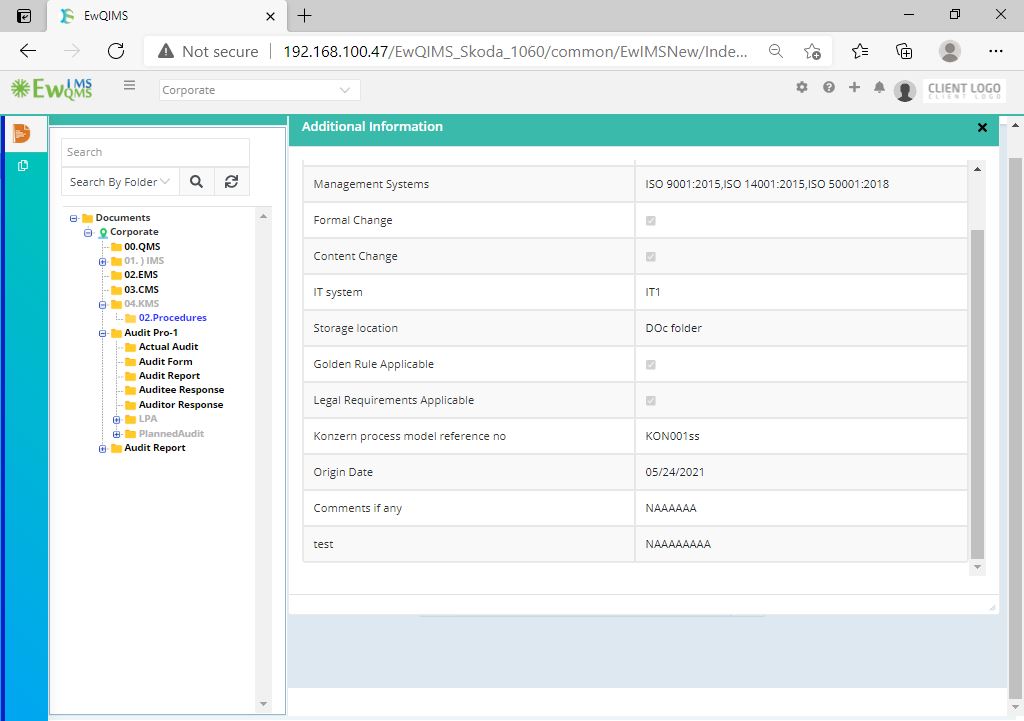This screenshot has width=1024, height=721.
Task: Close the Additional Information panel
Action: (x=982, y=127)
